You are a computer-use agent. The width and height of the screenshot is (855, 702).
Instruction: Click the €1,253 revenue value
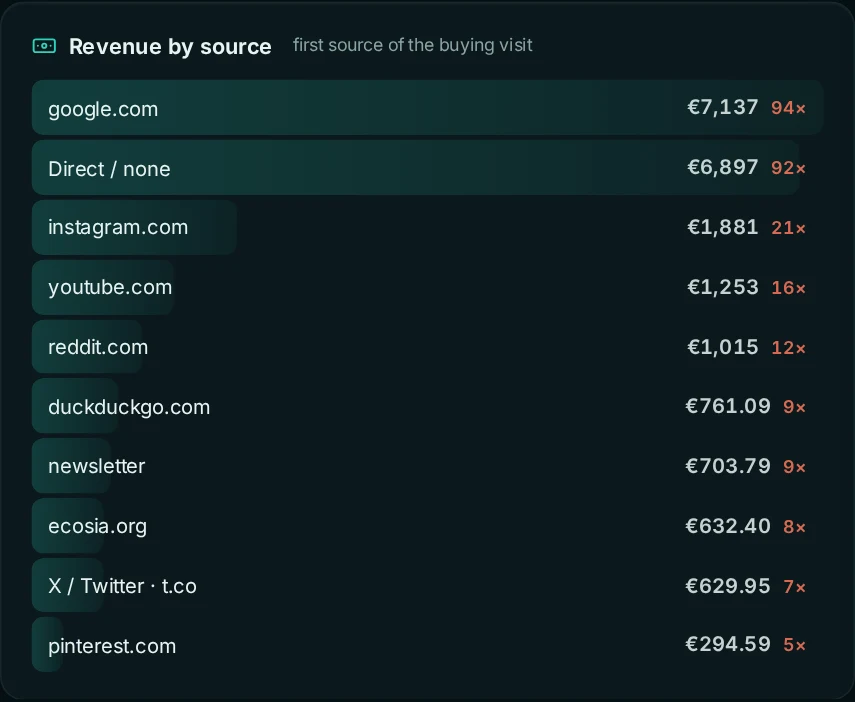pos(722,287)
